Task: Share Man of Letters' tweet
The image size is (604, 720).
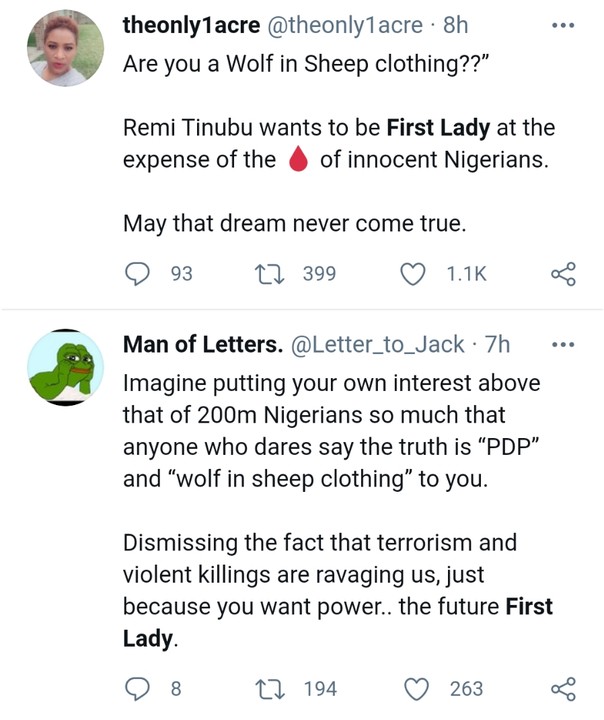Action: (564, 688)
